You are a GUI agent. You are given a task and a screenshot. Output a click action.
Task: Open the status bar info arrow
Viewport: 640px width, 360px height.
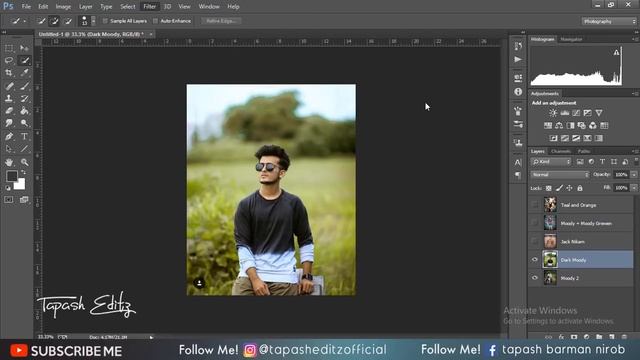151,337
